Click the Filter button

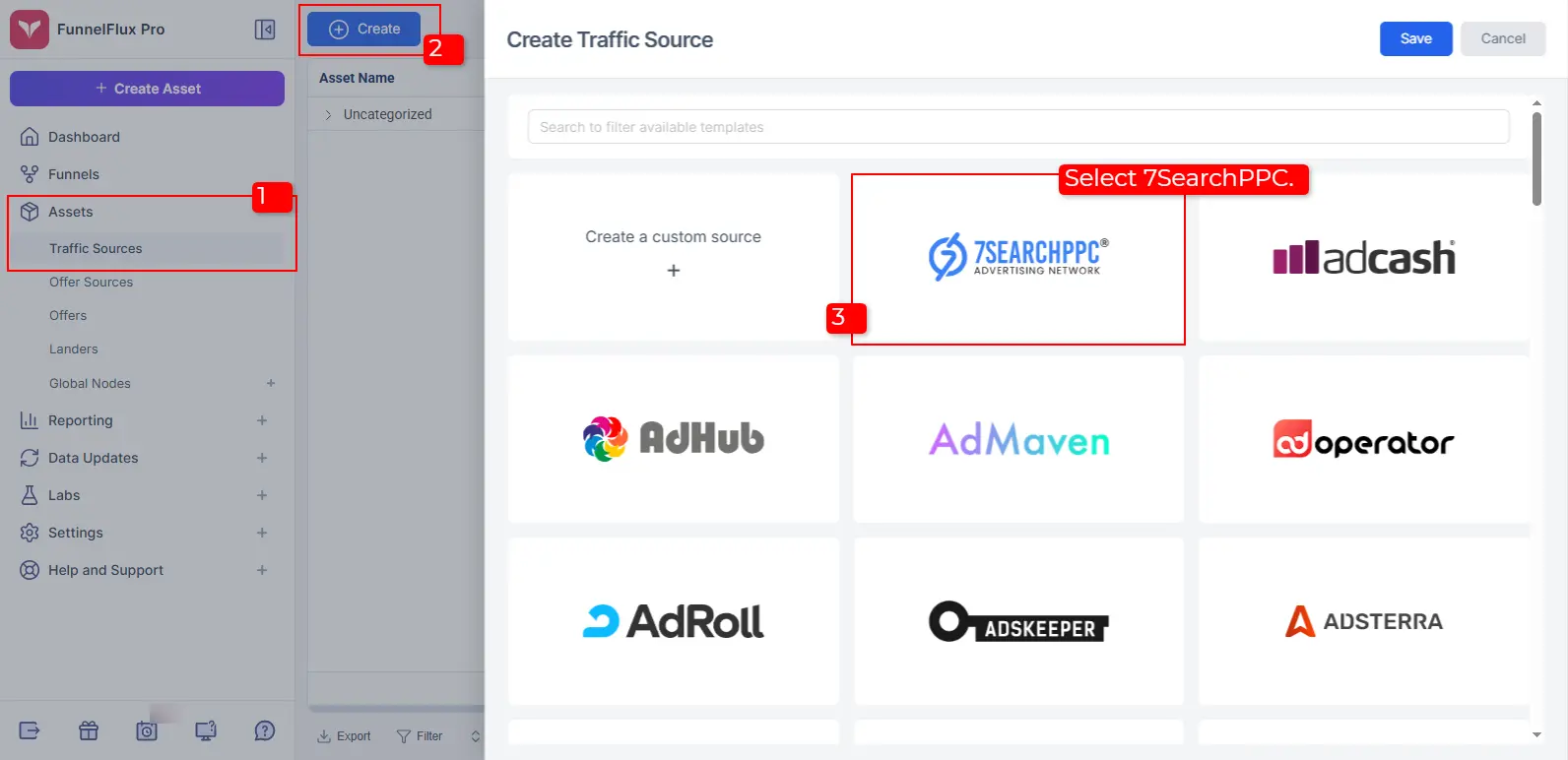[420, 736]
